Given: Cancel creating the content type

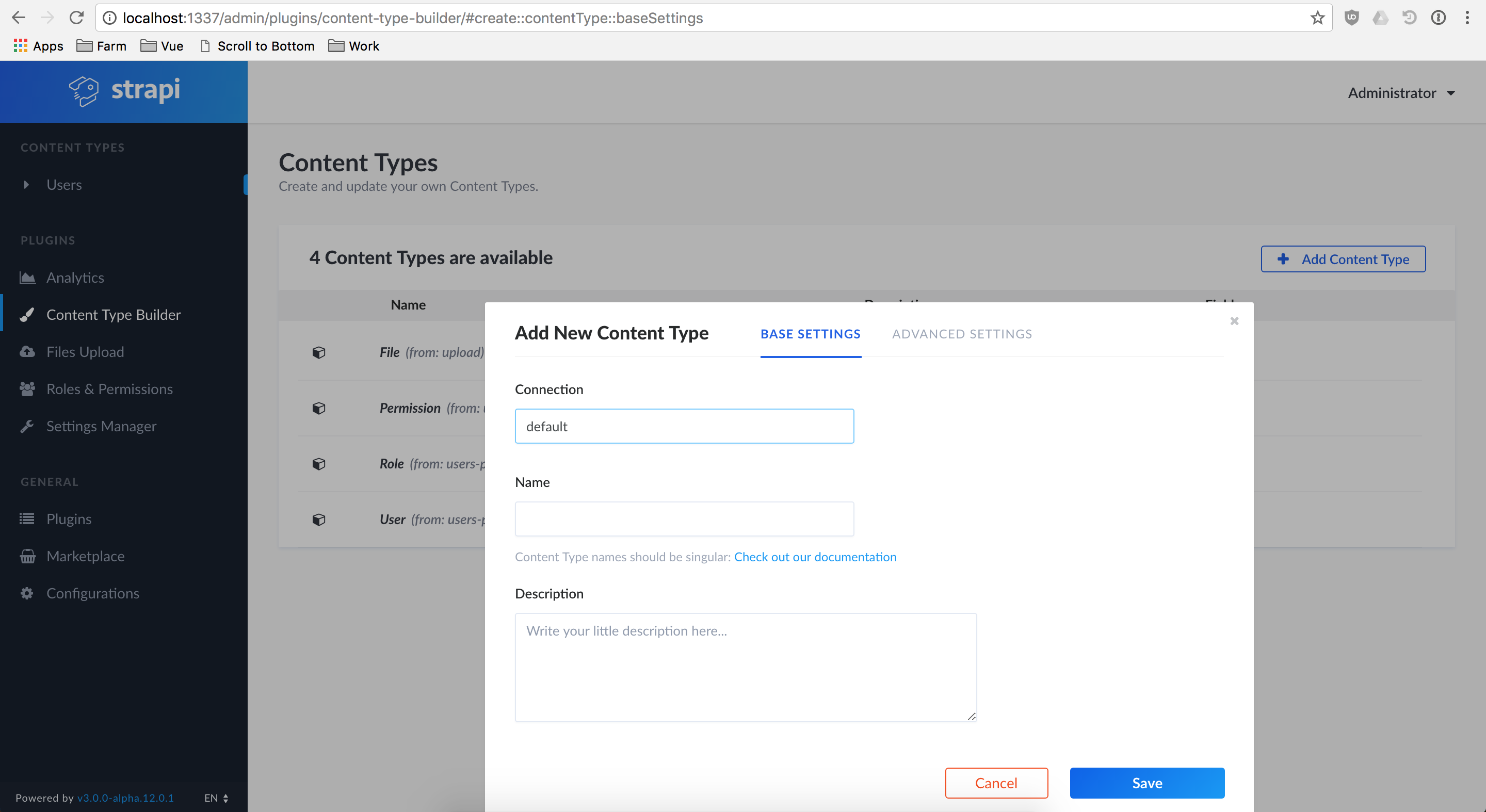Looking at the screenshot, I should (x=996, y=783).
